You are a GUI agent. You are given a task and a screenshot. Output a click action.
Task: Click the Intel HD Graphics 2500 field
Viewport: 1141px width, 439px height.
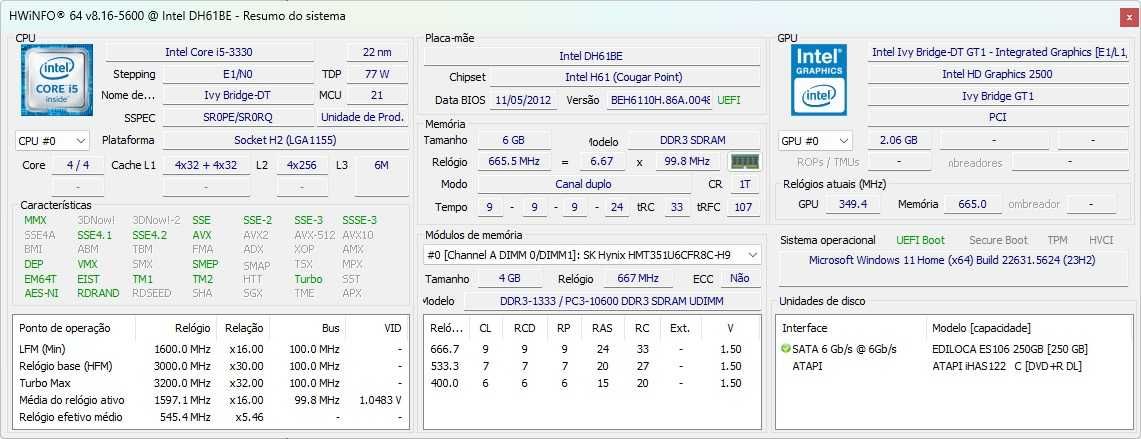point(998,74)
